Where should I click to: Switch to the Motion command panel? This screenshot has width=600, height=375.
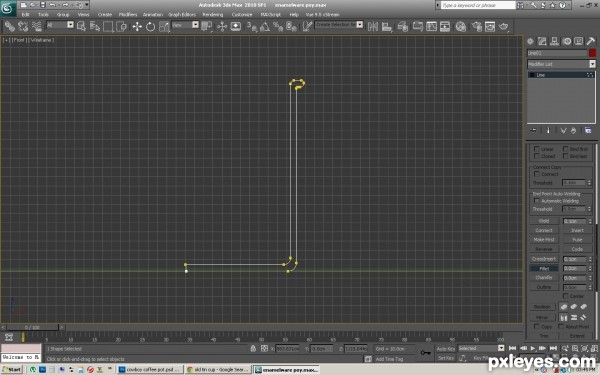567,41
